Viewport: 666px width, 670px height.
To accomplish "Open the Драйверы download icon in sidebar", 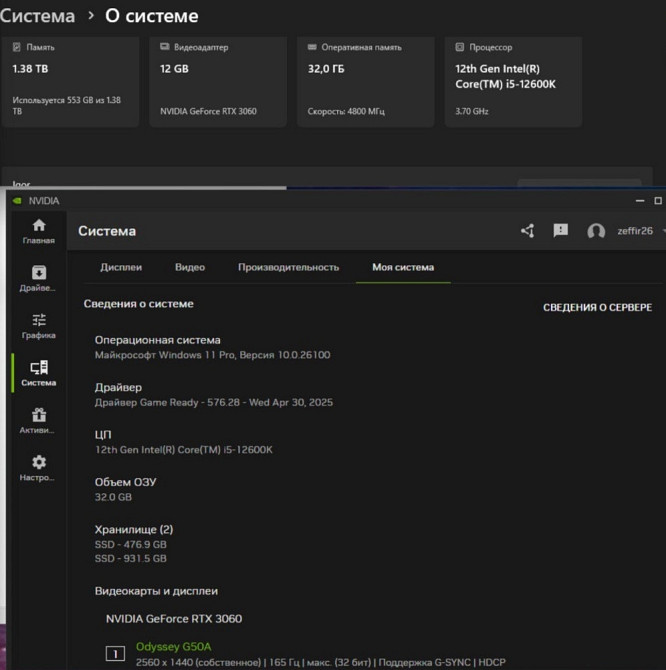I will click(x=39, y=272).
